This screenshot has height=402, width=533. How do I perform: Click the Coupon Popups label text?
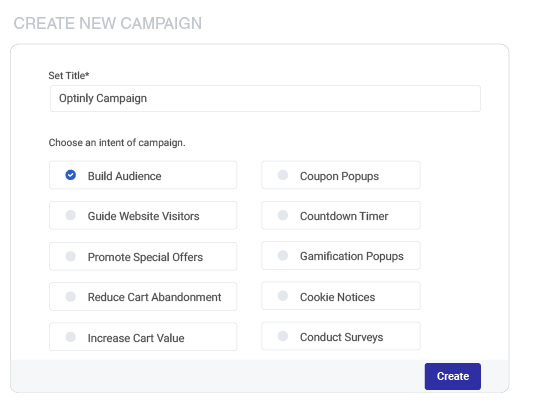[339, 176]
